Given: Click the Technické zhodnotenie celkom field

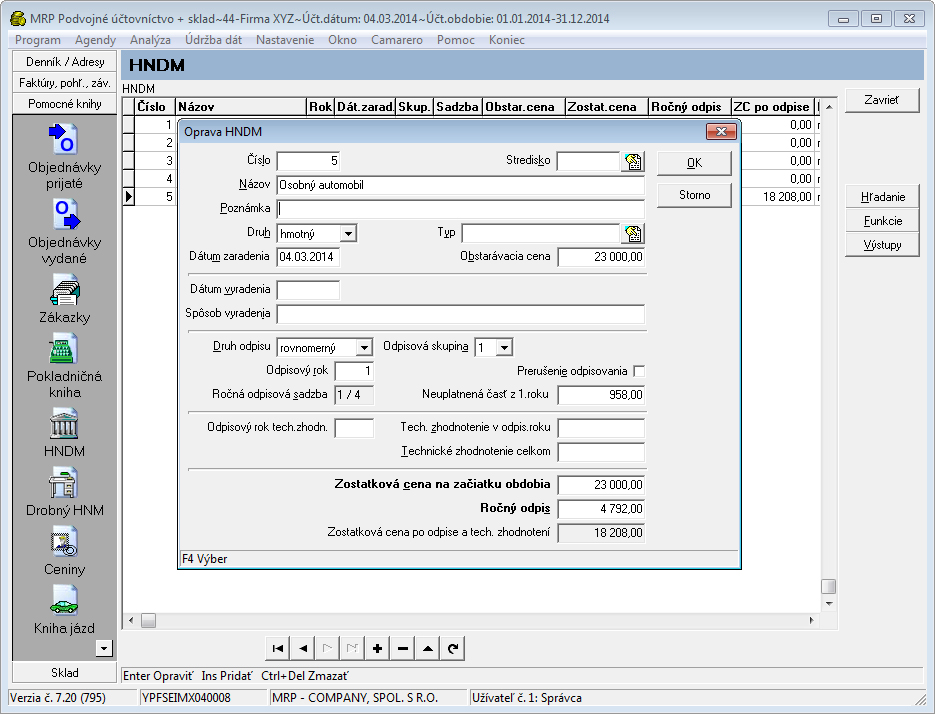Looking at the screenshot, I should click(601, 452).
